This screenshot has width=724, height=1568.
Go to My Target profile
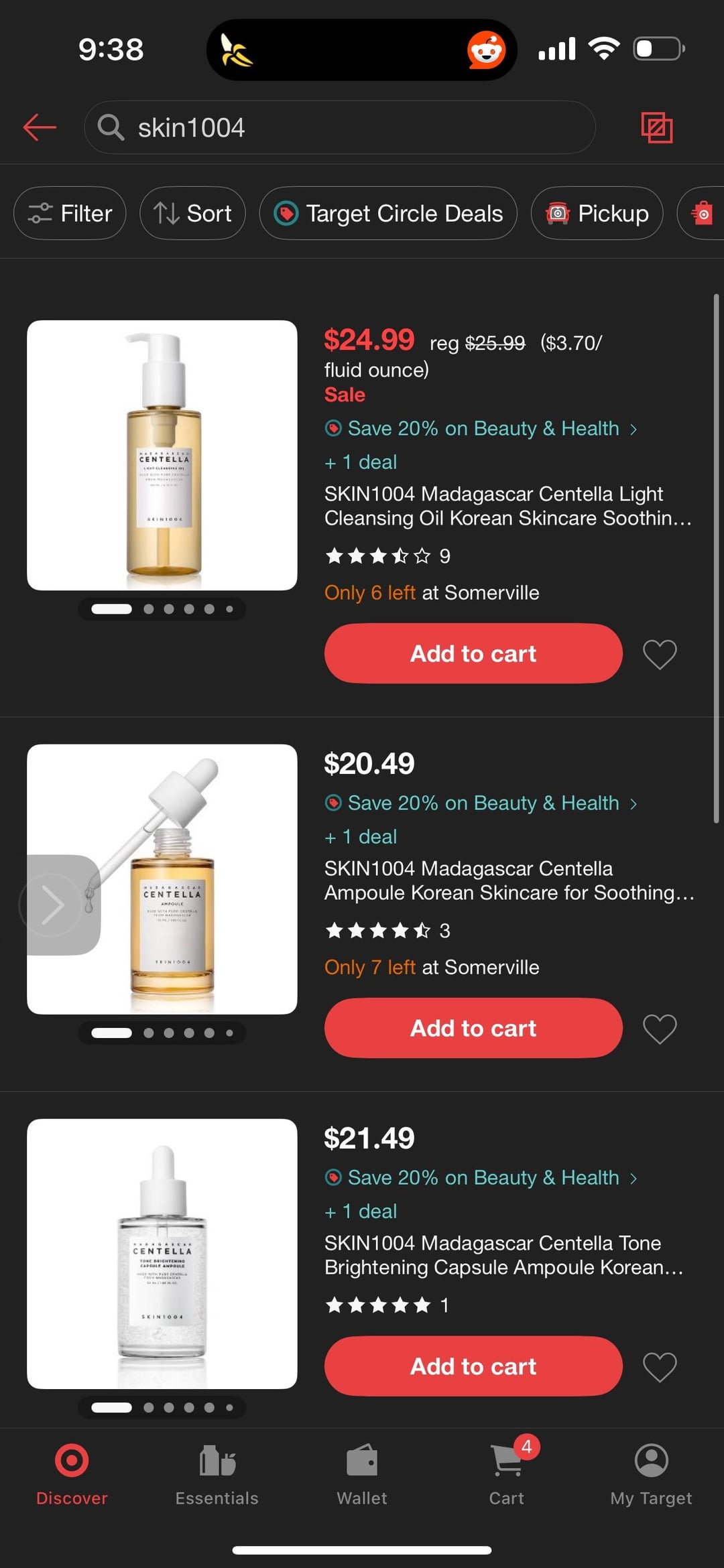click(x=651, y=1472)
